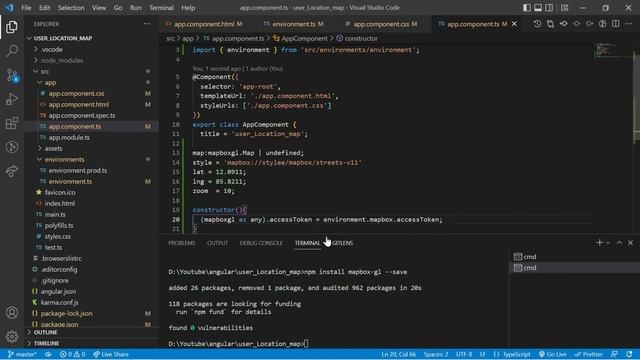
Task: Open editor more actions ellipsis
Action: [x=629, y=24]
